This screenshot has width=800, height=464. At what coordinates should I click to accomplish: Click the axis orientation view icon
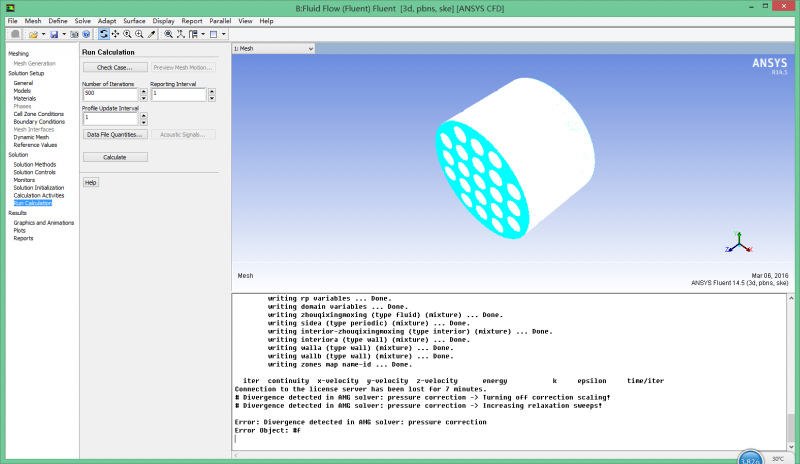tap(181, 34)
